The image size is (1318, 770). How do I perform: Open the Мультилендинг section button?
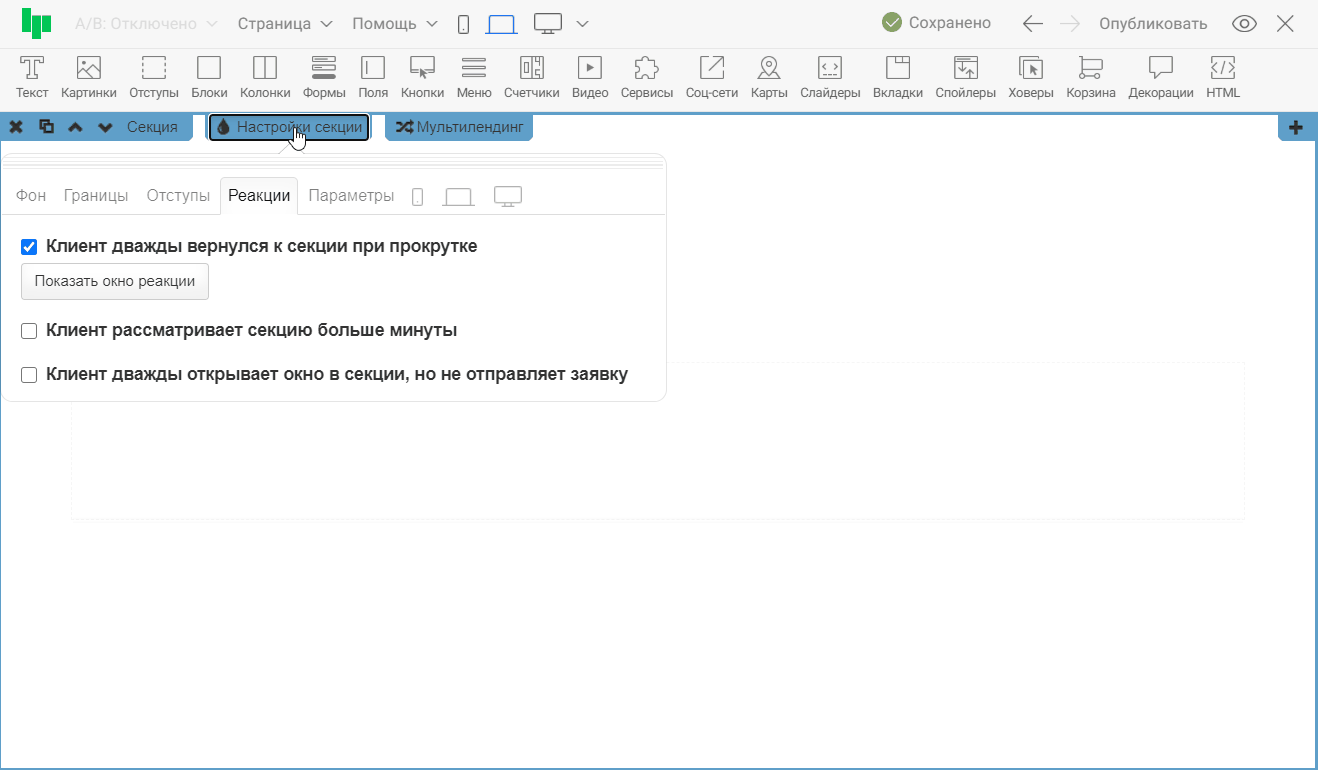[459, 127]
